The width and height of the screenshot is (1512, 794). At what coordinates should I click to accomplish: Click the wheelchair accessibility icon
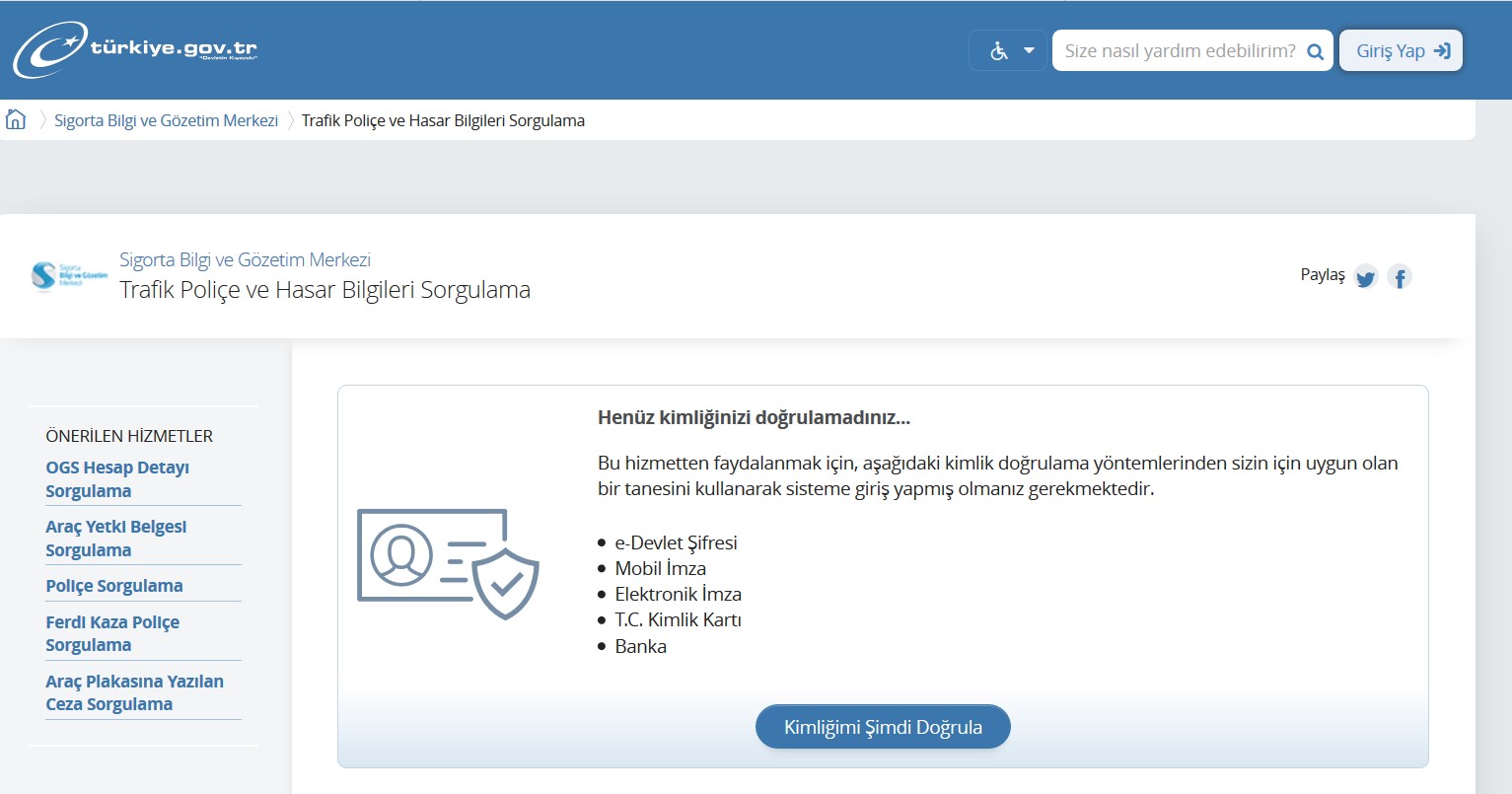click(x=998, y=51)
